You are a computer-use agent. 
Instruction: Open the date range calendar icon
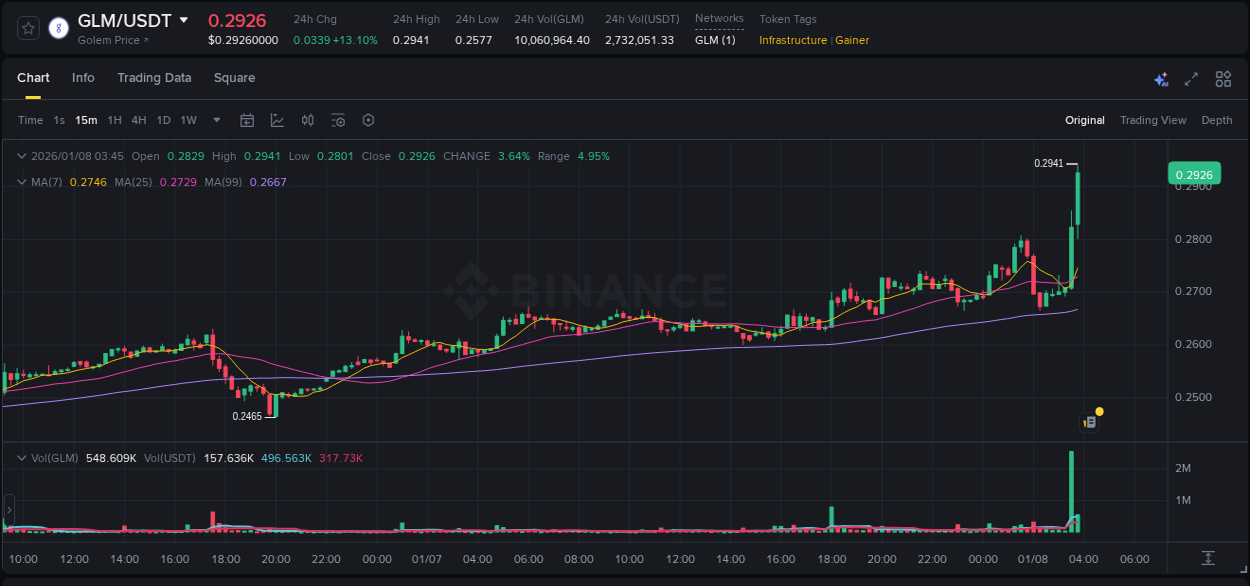247,120
